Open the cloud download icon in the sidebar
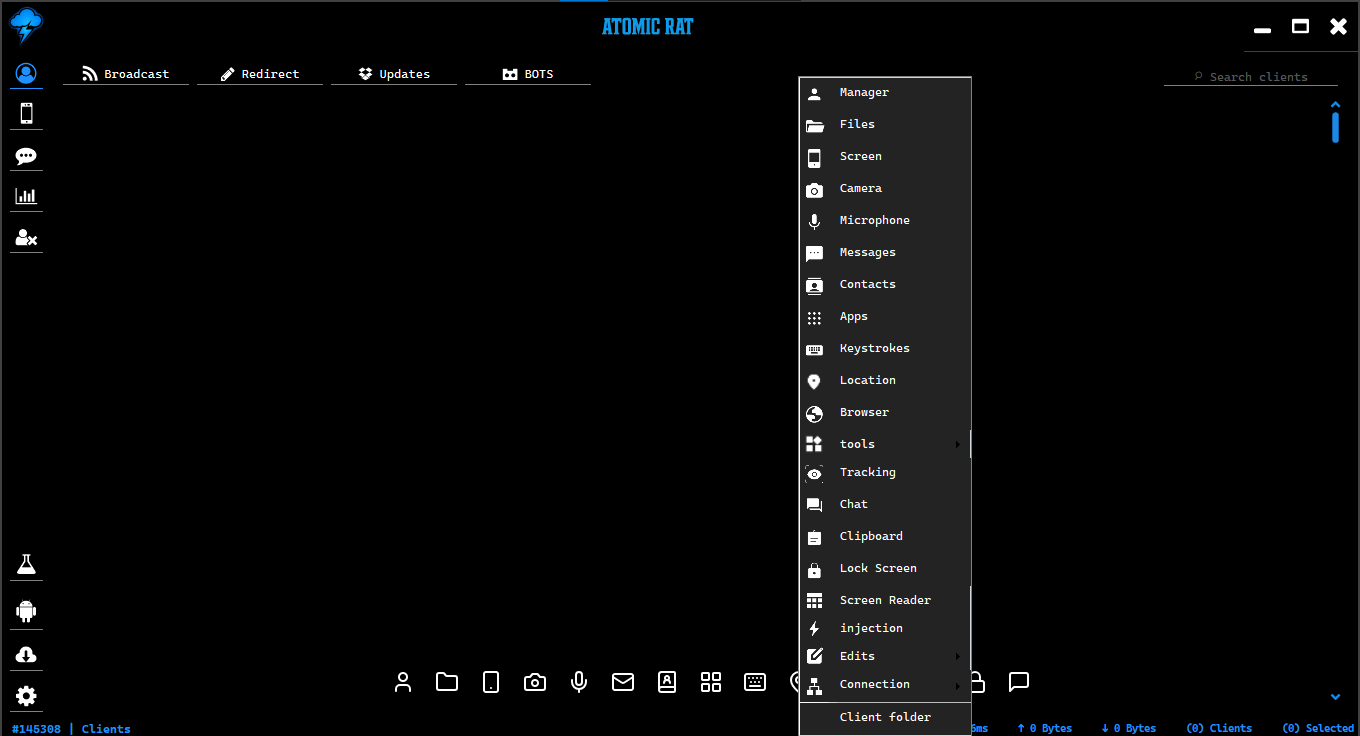Viewport: 1360px width, 736px height. (26, 654)
